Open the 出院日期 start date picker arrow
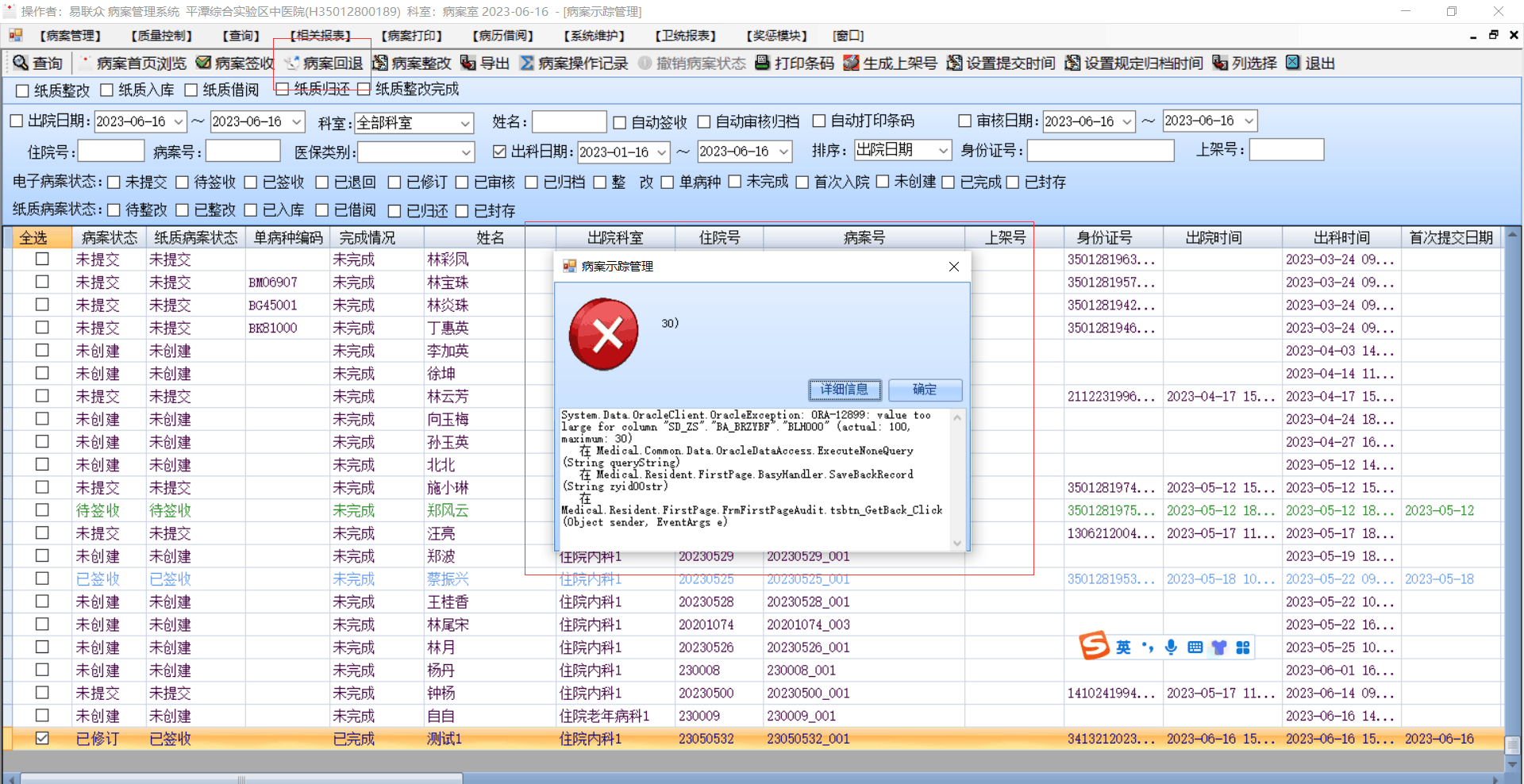 tap(179, 121)
